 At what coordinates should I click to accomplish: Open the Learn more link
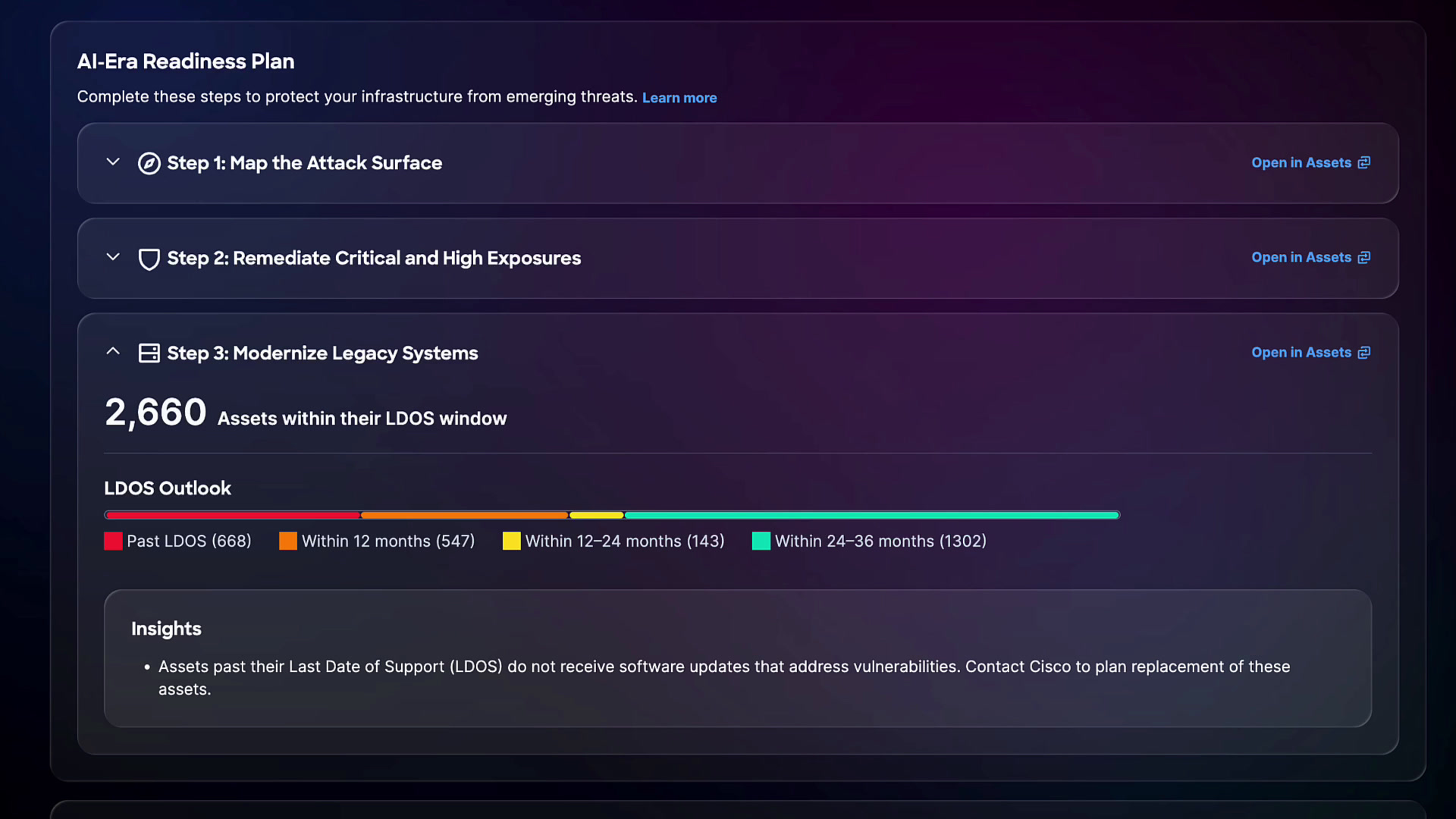coord(679,98)
